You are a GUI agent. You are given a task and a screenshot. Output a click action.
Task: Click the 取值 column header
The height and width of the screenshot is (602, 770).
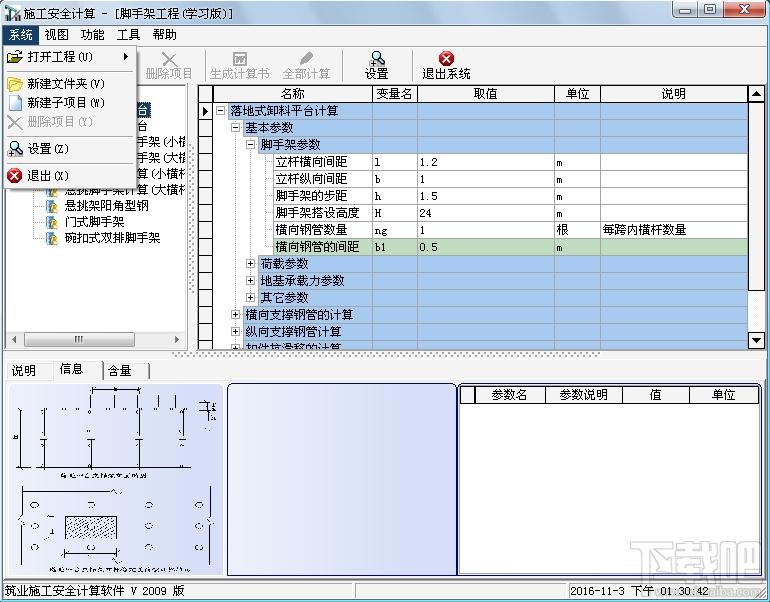click(x=486, y=94)
